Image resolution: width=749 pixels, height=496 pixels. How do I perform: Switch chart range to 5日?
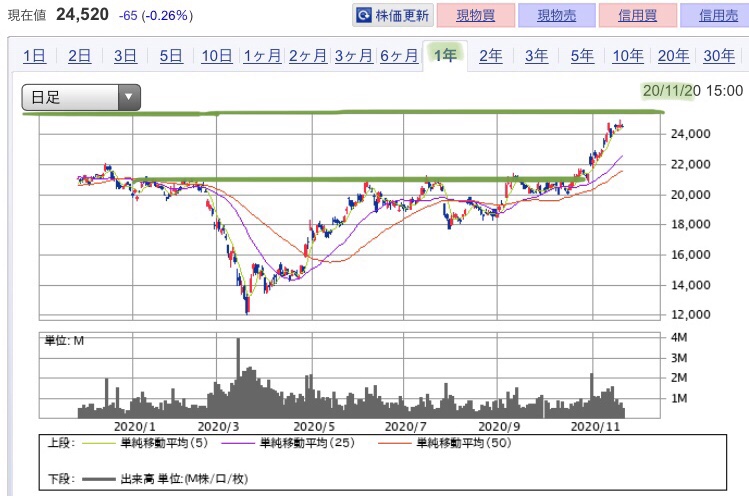[171, 56]
